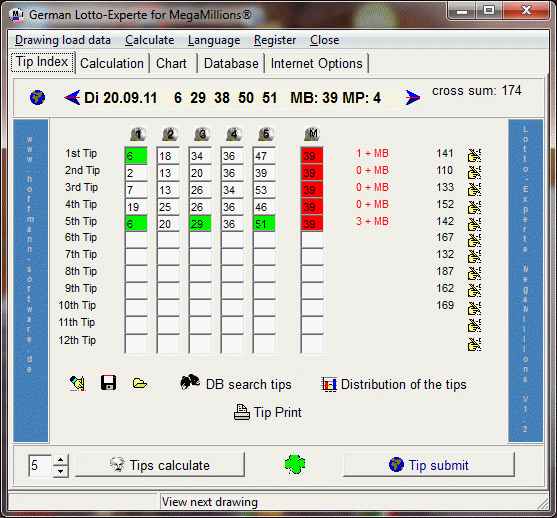The width and height of the screenshot is (557, 518).
Task: Click the 'cross sum: 174' text
Action: pos(477,91)
